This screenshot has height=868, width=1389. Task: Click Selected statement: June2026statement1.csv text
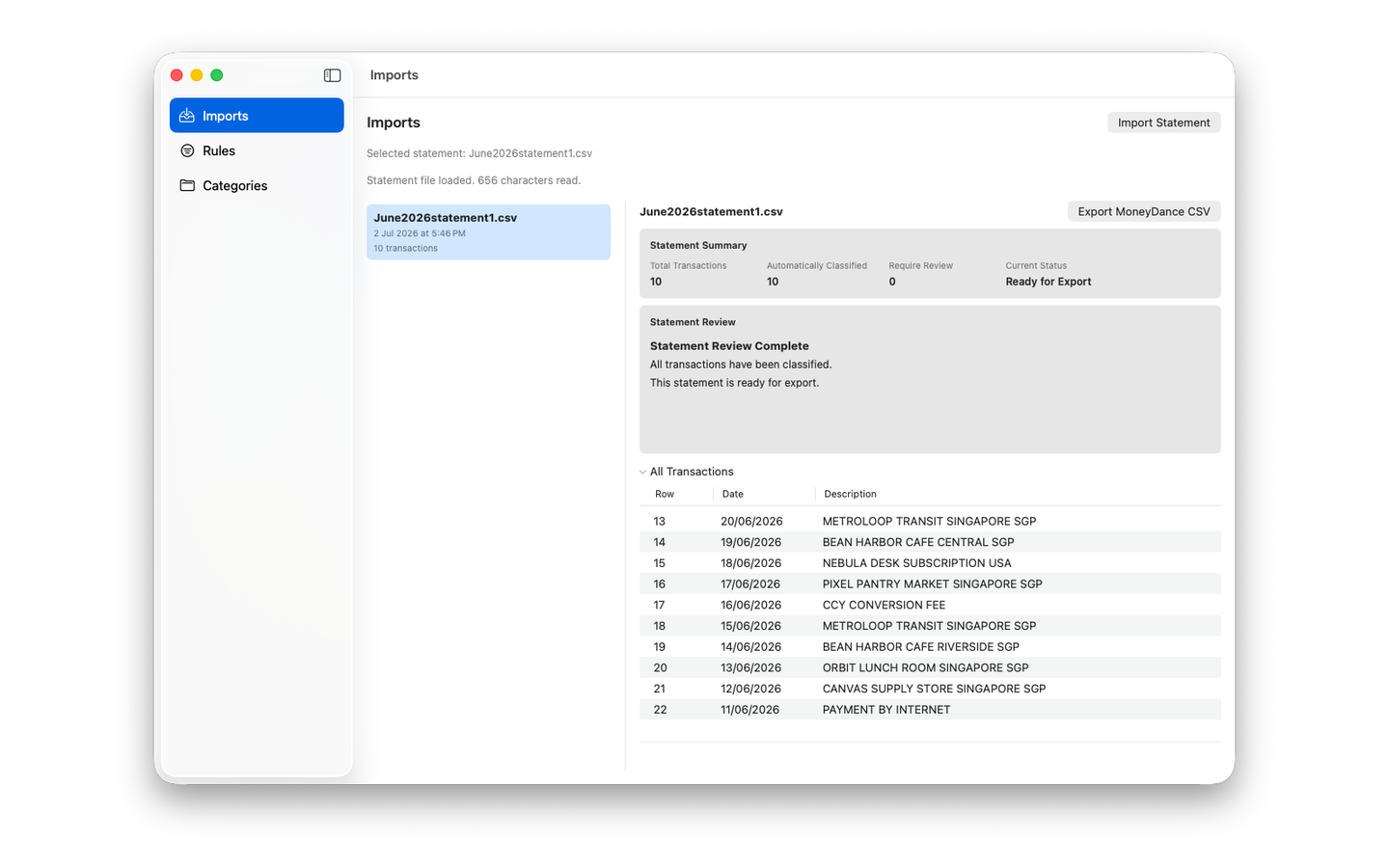tap(479, 153)
